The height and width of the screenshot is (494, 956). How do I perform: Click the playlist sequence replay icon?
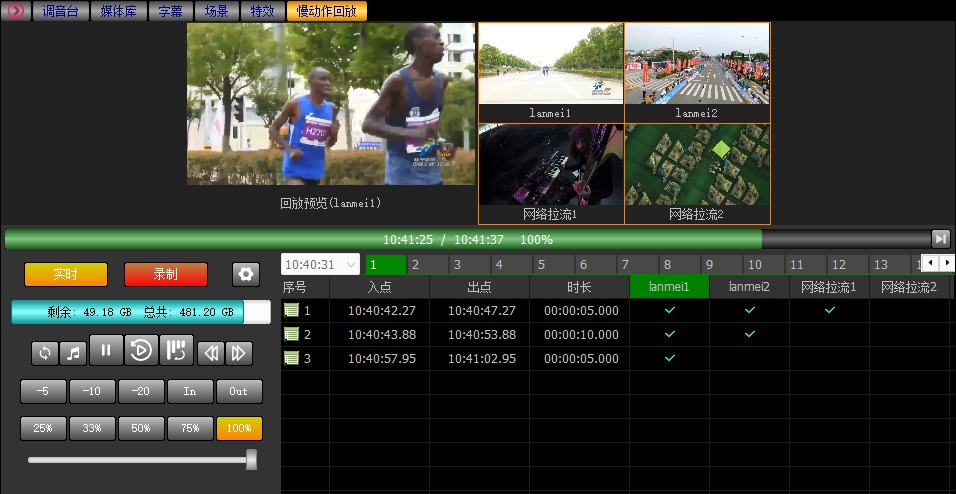[176, 351]
